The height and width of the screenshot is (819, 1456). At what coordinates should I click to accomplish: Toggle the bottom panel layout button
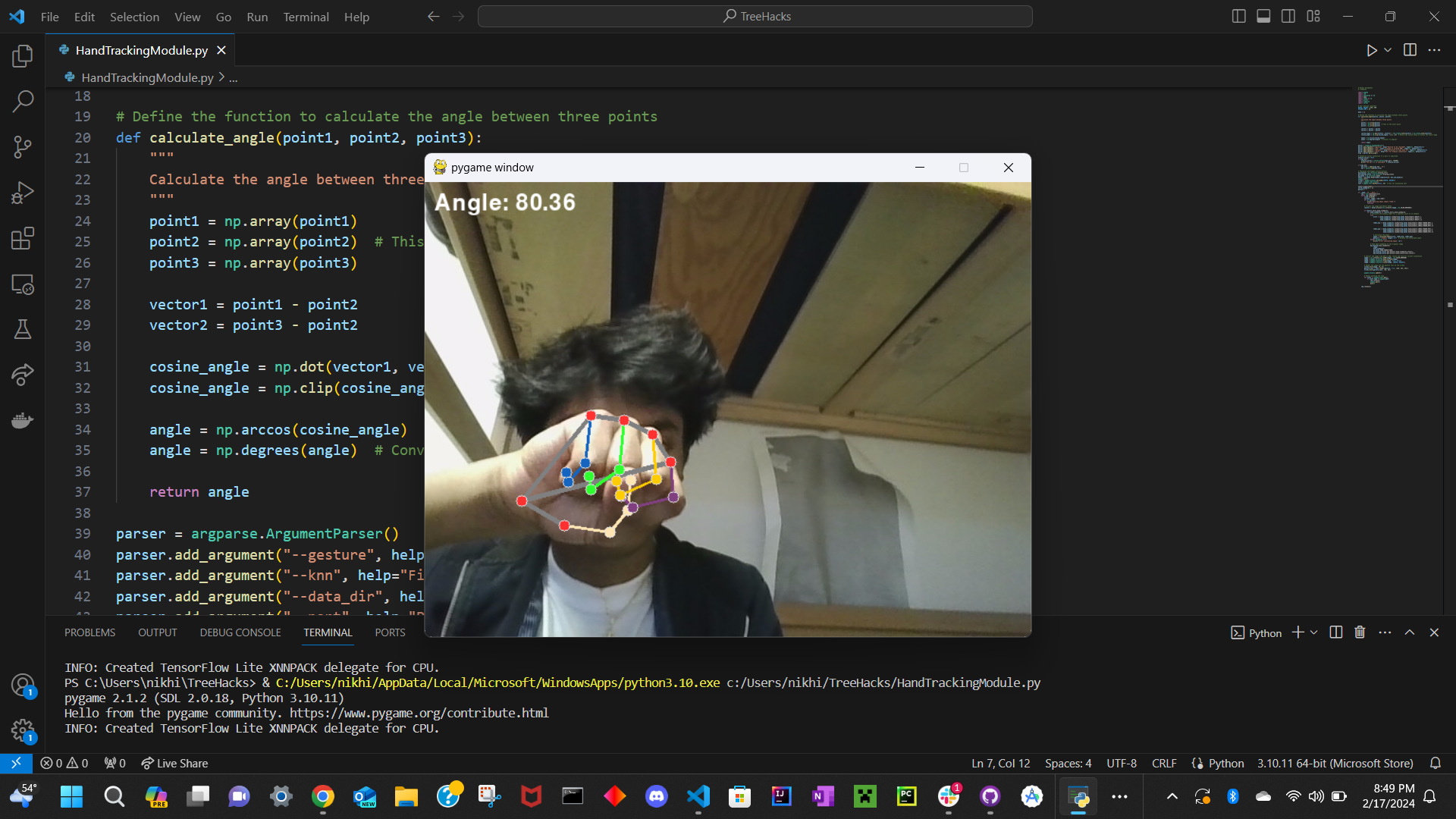pos(1263,16)
